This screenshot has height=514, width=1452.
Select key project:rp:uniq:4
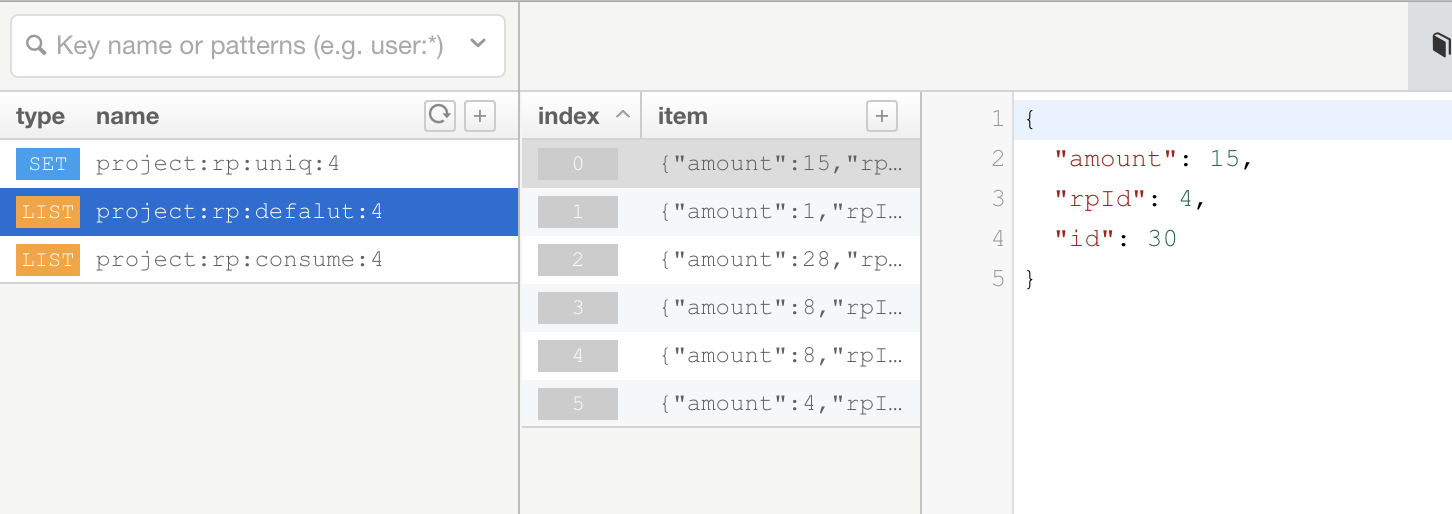click(x=218, y=164)
